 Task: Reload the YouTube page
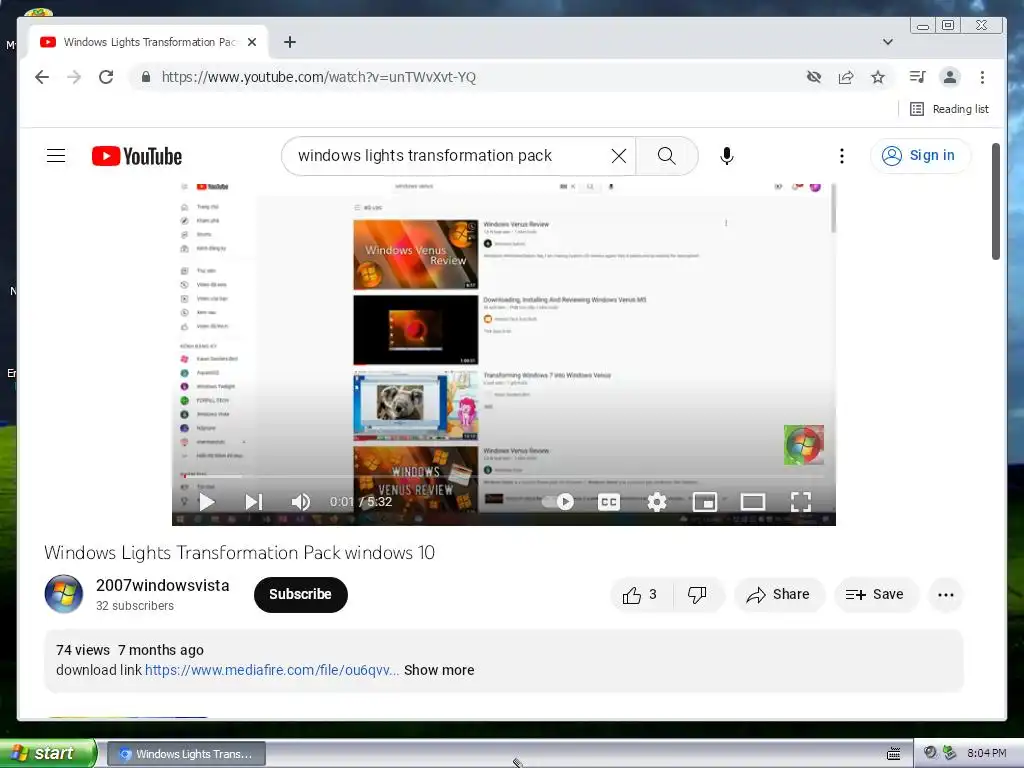pos(106,77)
